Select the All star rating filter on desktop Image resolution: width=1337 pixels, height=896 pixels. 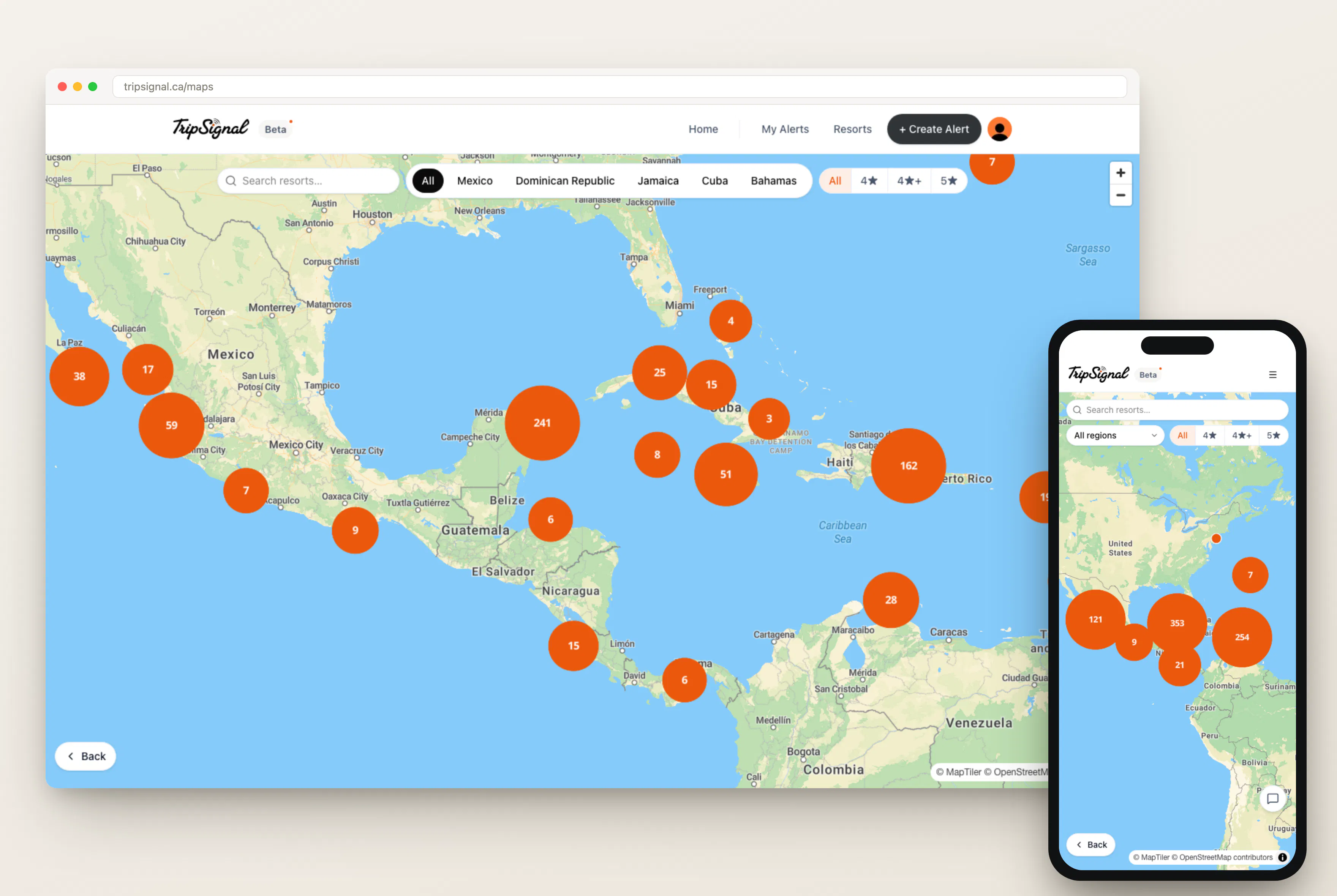(835, 181)
